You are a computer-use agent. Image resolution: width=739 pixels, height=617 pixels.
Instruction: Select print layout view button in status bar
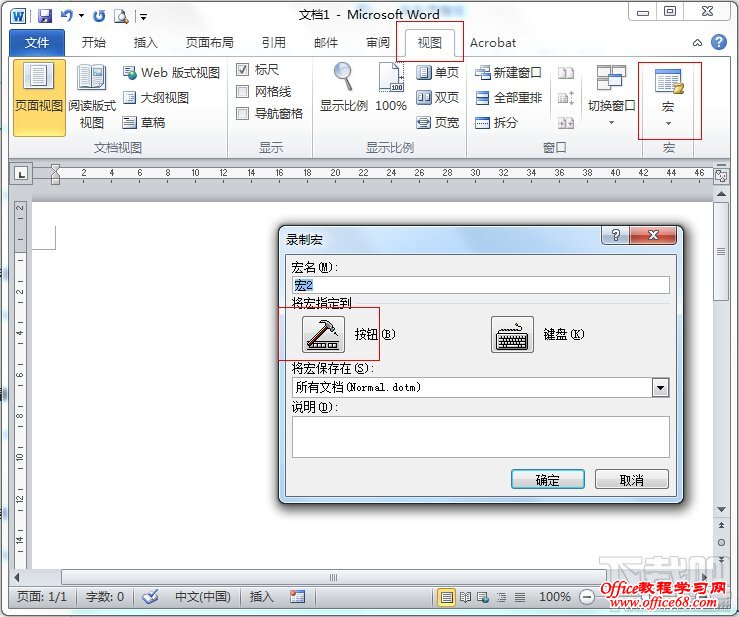pyautogui.click(x=446, y=597)
